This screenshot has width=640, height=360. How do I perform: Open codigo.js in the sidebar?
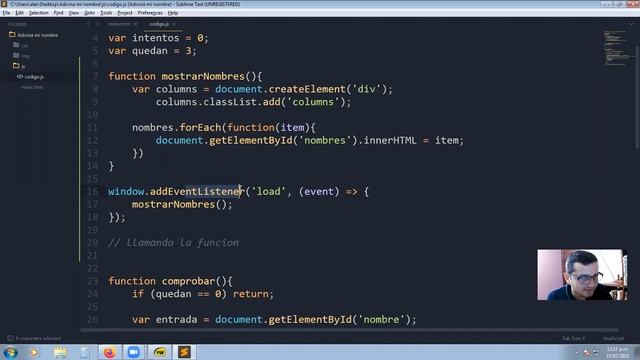[34, 77]
